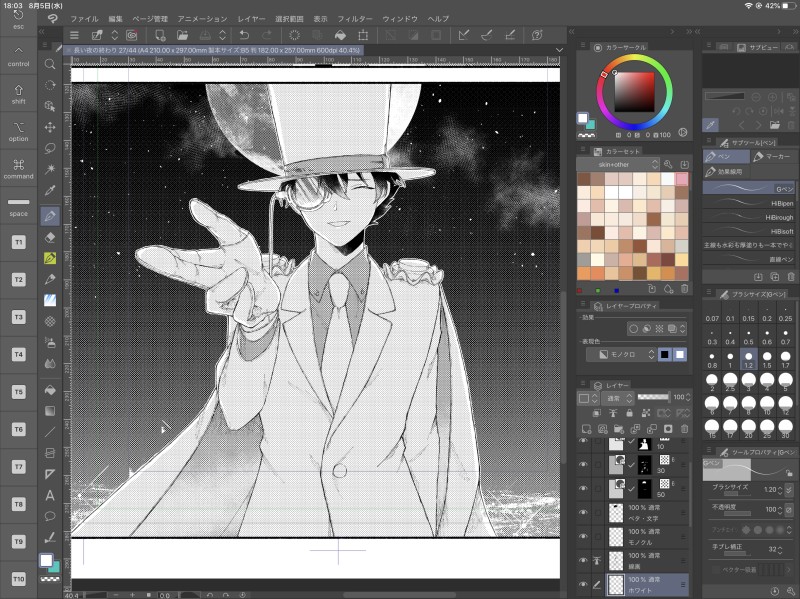800x599 pixels.
Task: Click the layer opacity slider
Action: coord(653,396)
